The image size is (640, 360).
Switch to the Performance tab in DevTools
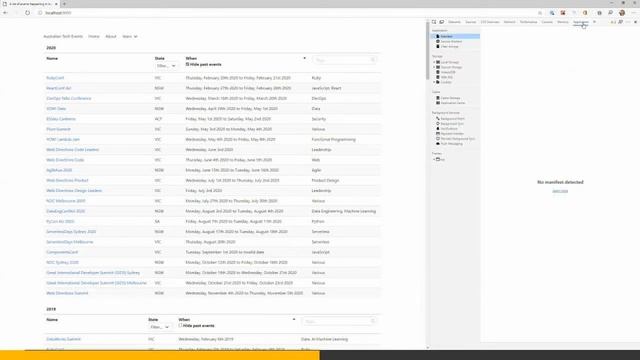coord(529,22)
